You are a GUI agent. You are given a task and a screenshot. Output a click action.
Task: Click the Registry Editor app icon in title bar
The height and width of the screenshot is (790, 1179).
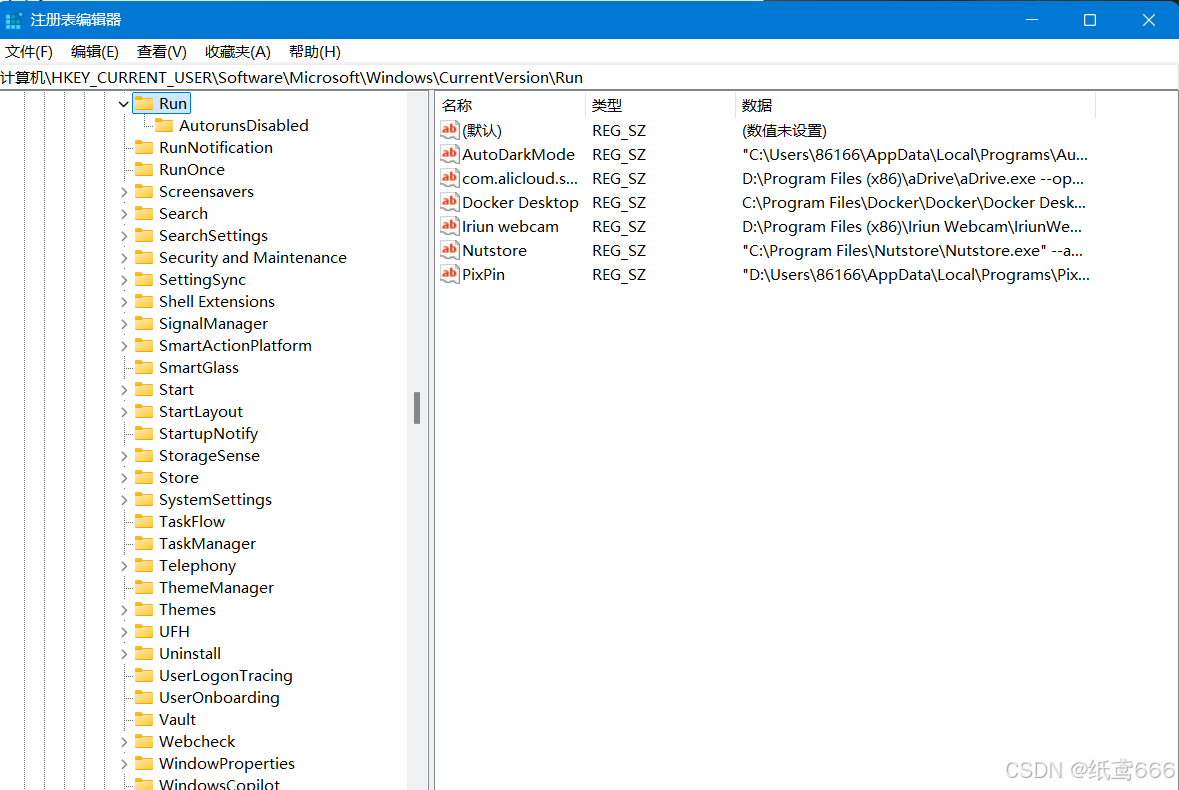point(14,20)
